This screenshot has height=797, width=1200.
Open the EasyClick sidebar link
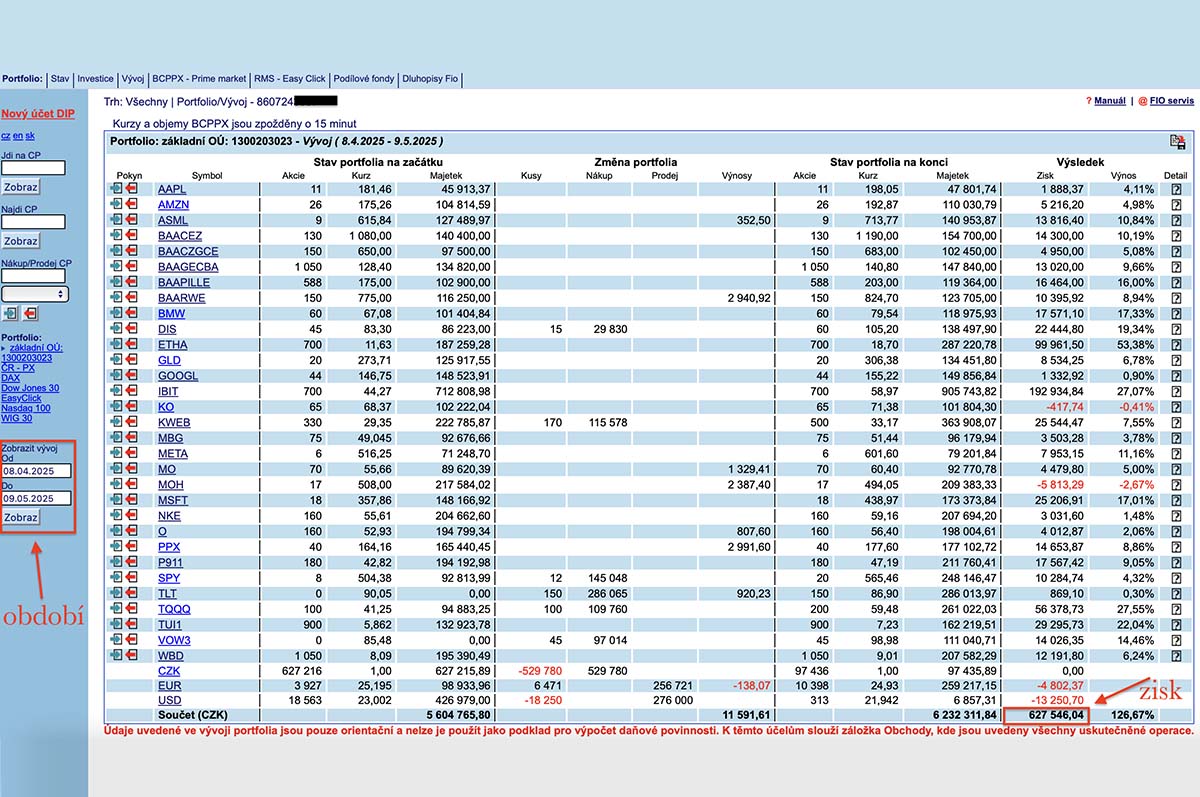click(x=22, y=398)
